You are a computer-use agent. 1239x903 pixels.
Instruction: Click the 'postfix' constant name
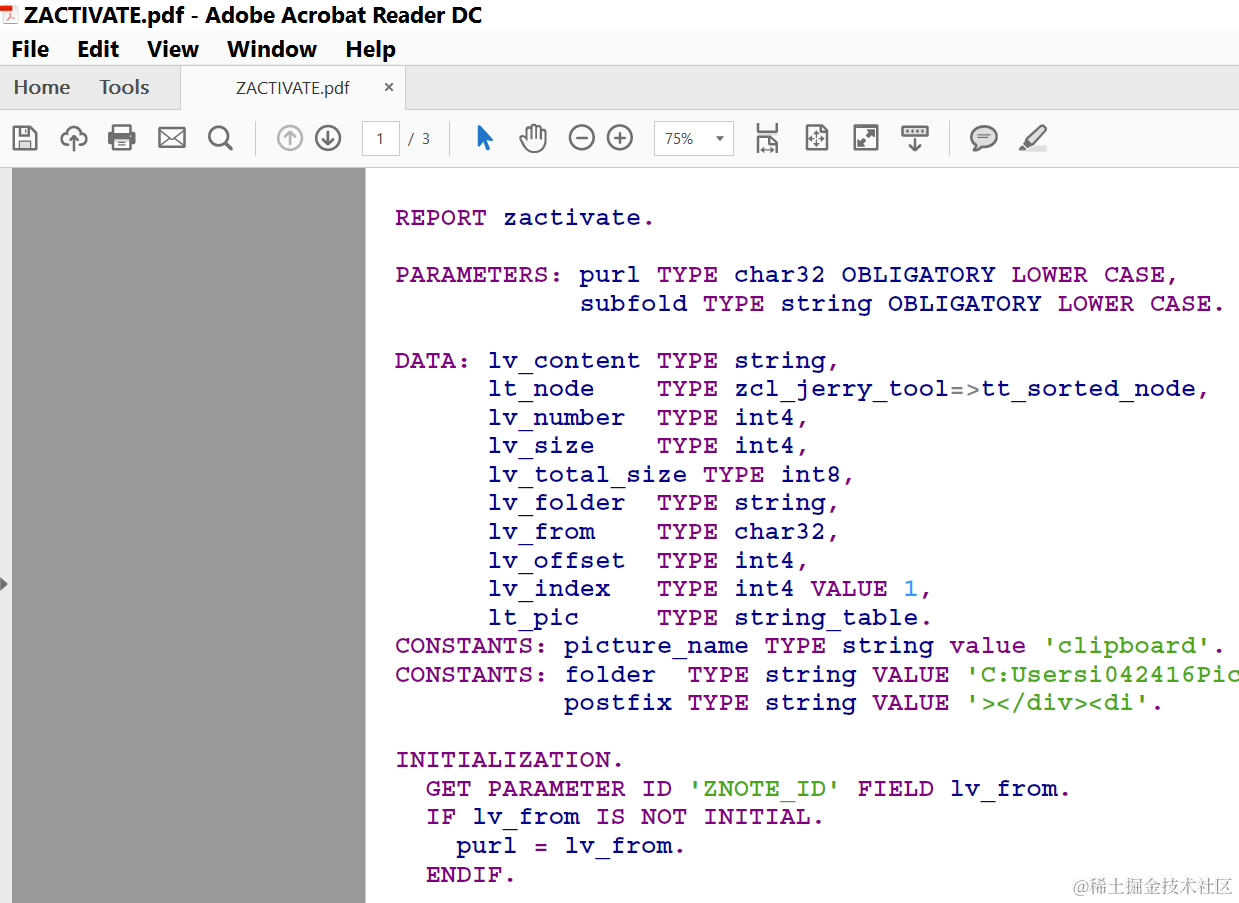click(x=618, y=703)
